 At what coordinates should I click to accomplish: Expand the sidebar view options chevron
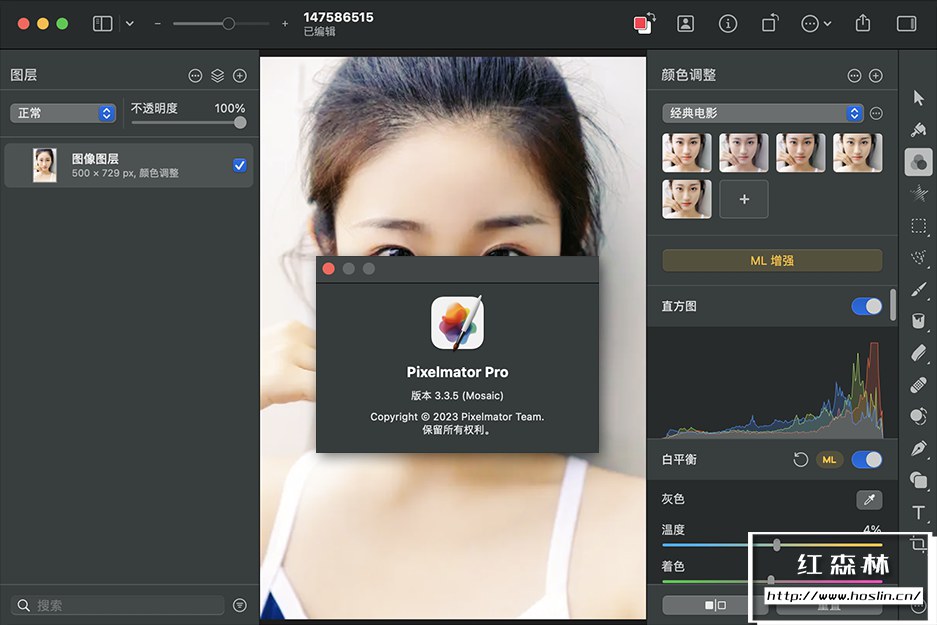(x=129, y=24)
